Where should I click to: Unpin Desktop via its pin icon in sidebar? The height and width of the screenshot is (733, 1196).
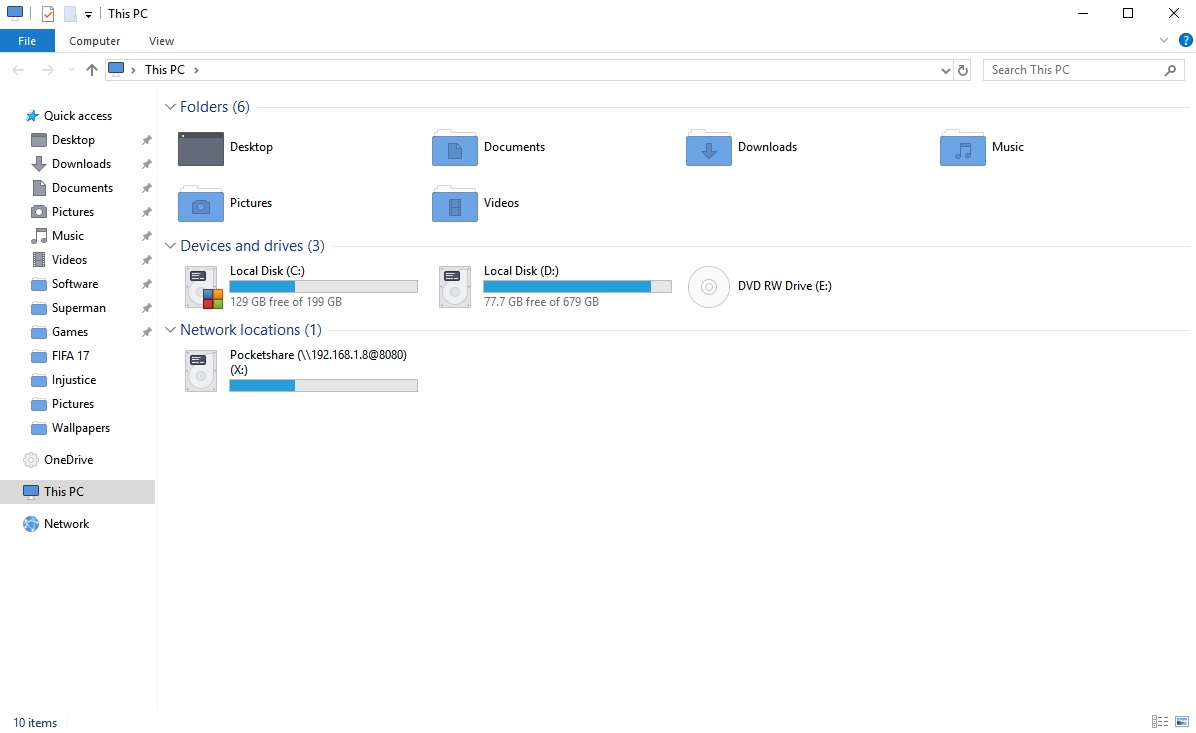point(146,140)
